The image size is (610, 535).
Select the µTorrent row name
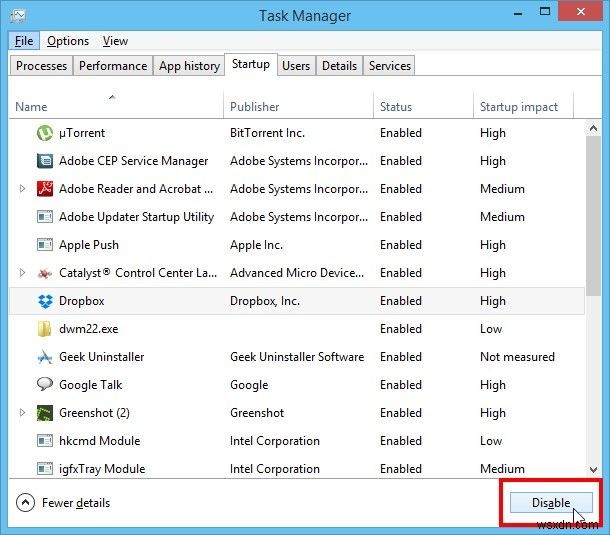[x=82, y=133]
